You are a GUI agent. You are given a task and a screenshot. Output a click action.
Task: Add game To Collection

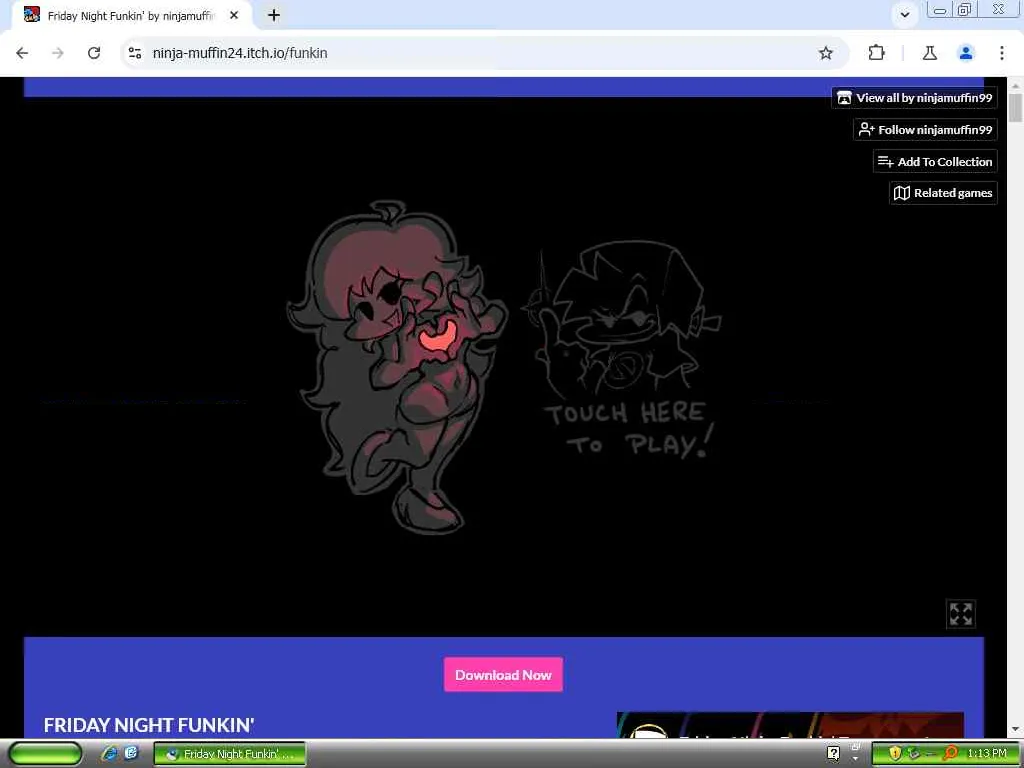pyautogui.click(x=935, y=161)
